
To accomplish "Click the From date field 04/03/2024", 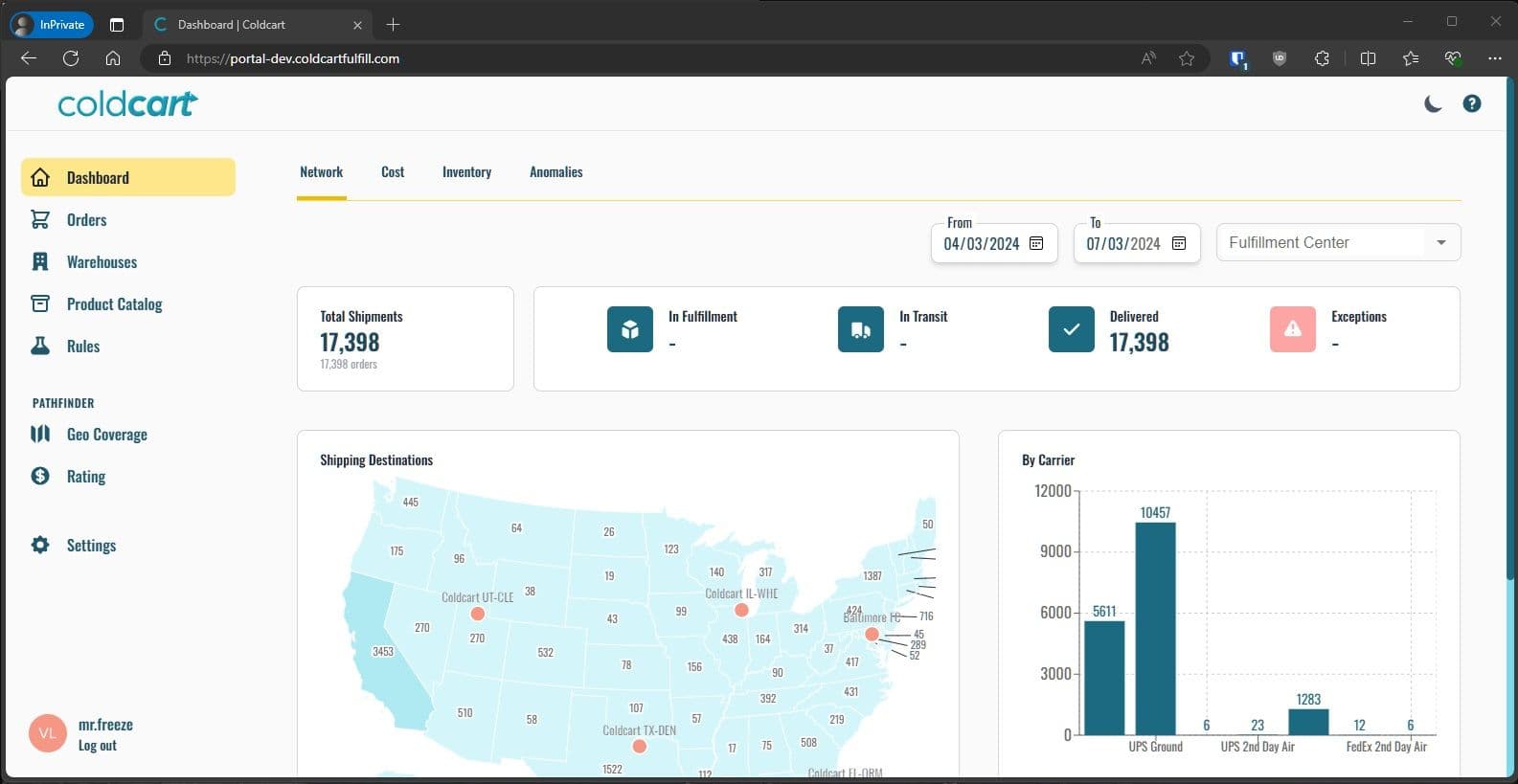I will click(x=994, y=243).
